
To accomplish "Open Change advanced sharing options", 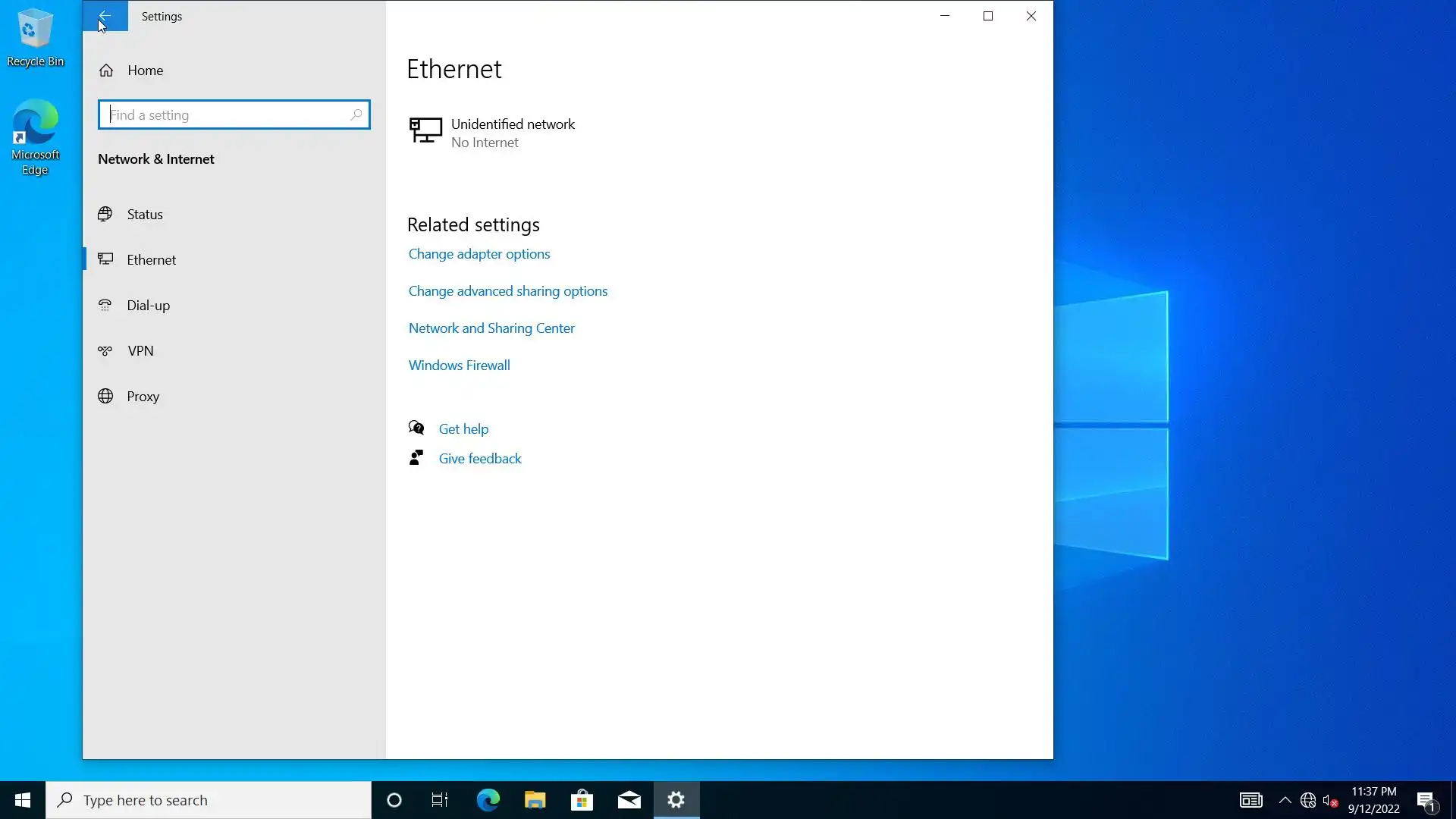I will pyautogui.click(x=507, y=291).
